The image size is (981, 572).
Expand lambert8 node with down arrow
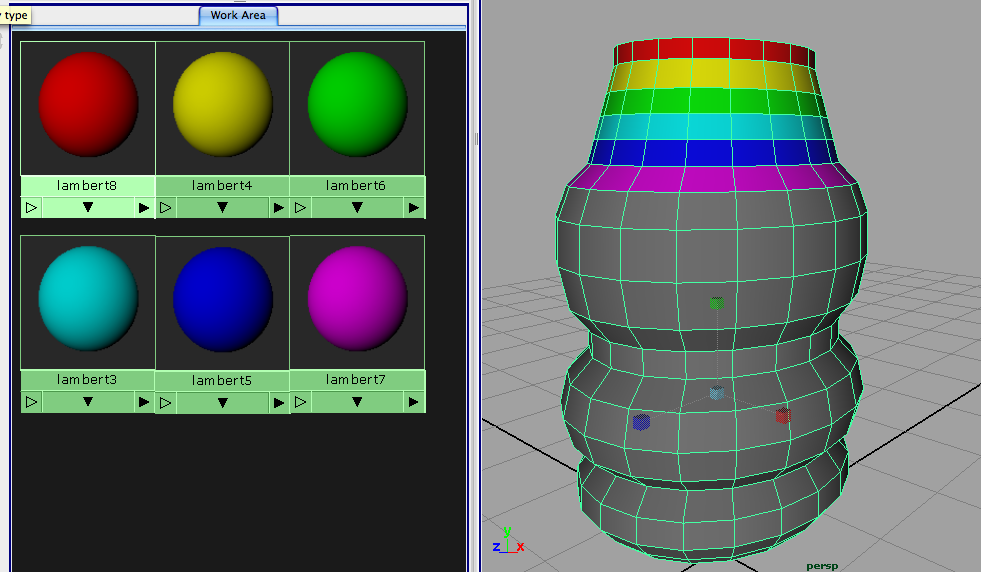click(88, 207)
